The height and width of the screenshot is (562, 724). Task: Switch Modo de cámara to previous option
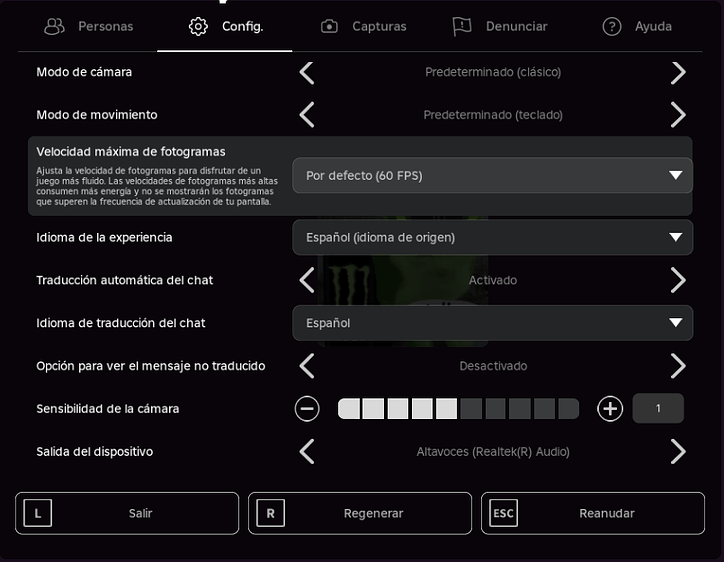pos(307,73)
